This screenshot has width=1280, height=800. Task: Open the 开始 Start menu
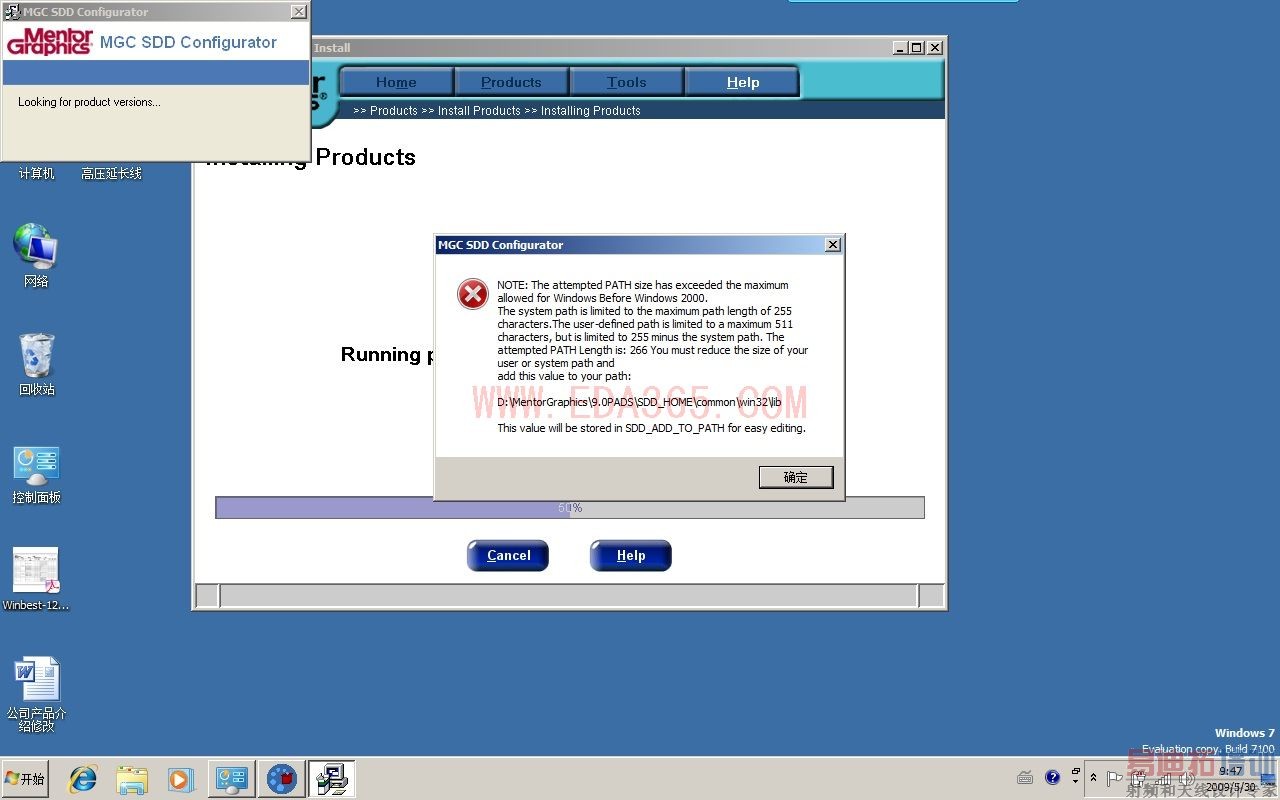coord(25,778)
